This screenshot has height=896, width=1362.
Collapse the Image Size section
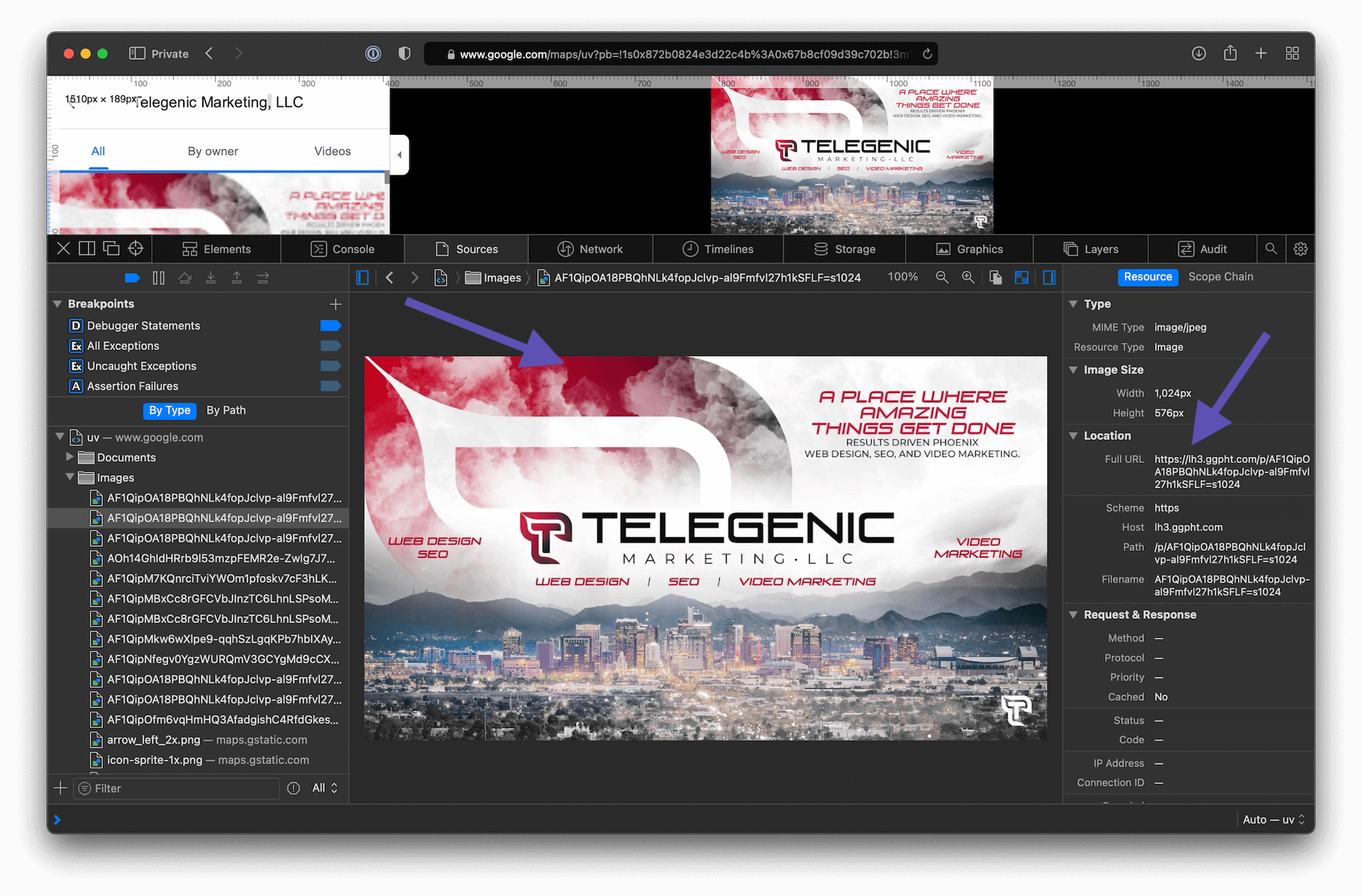click(1073, 370)
